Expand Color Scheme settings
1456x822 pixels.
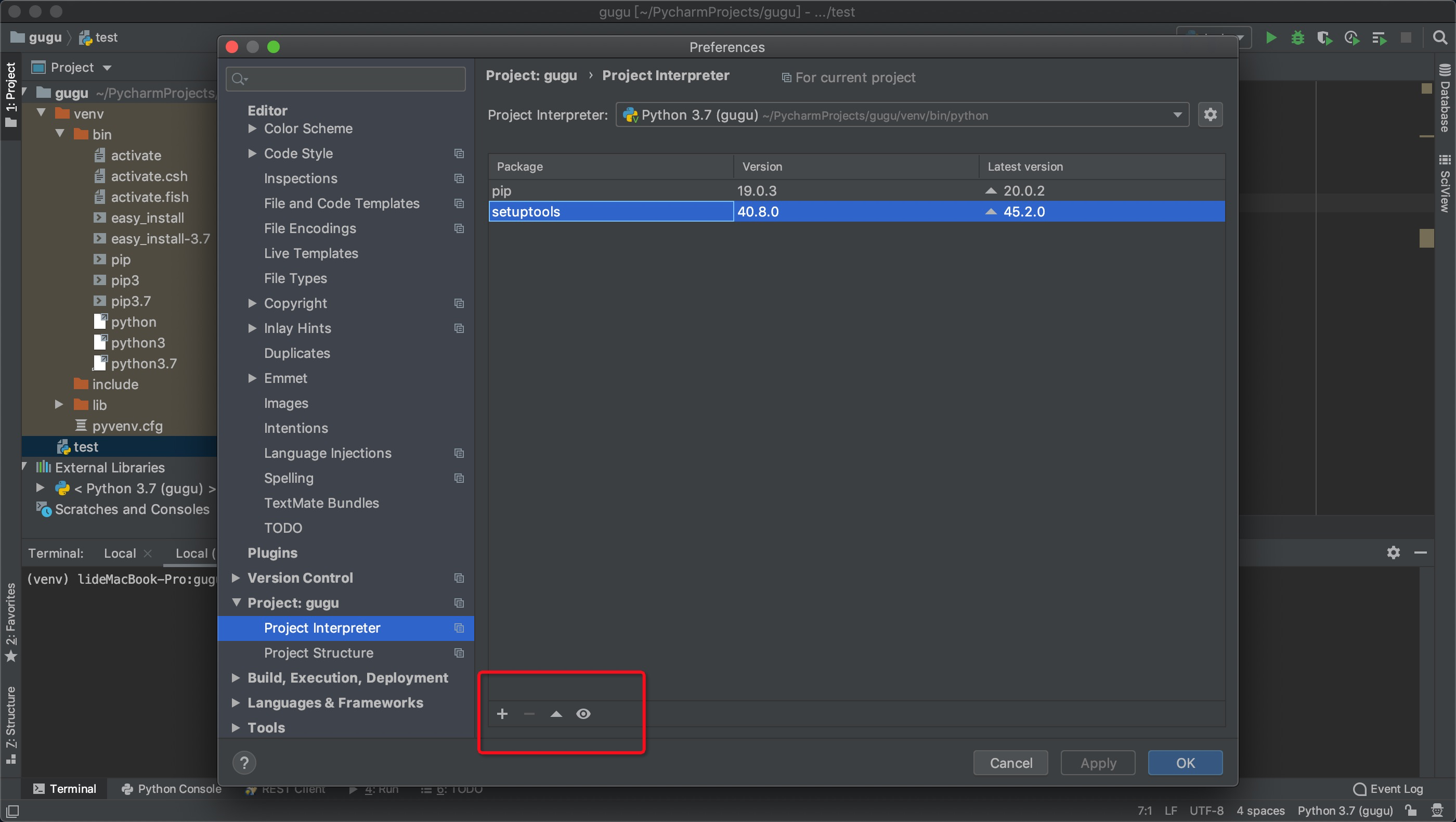point(252,129)
